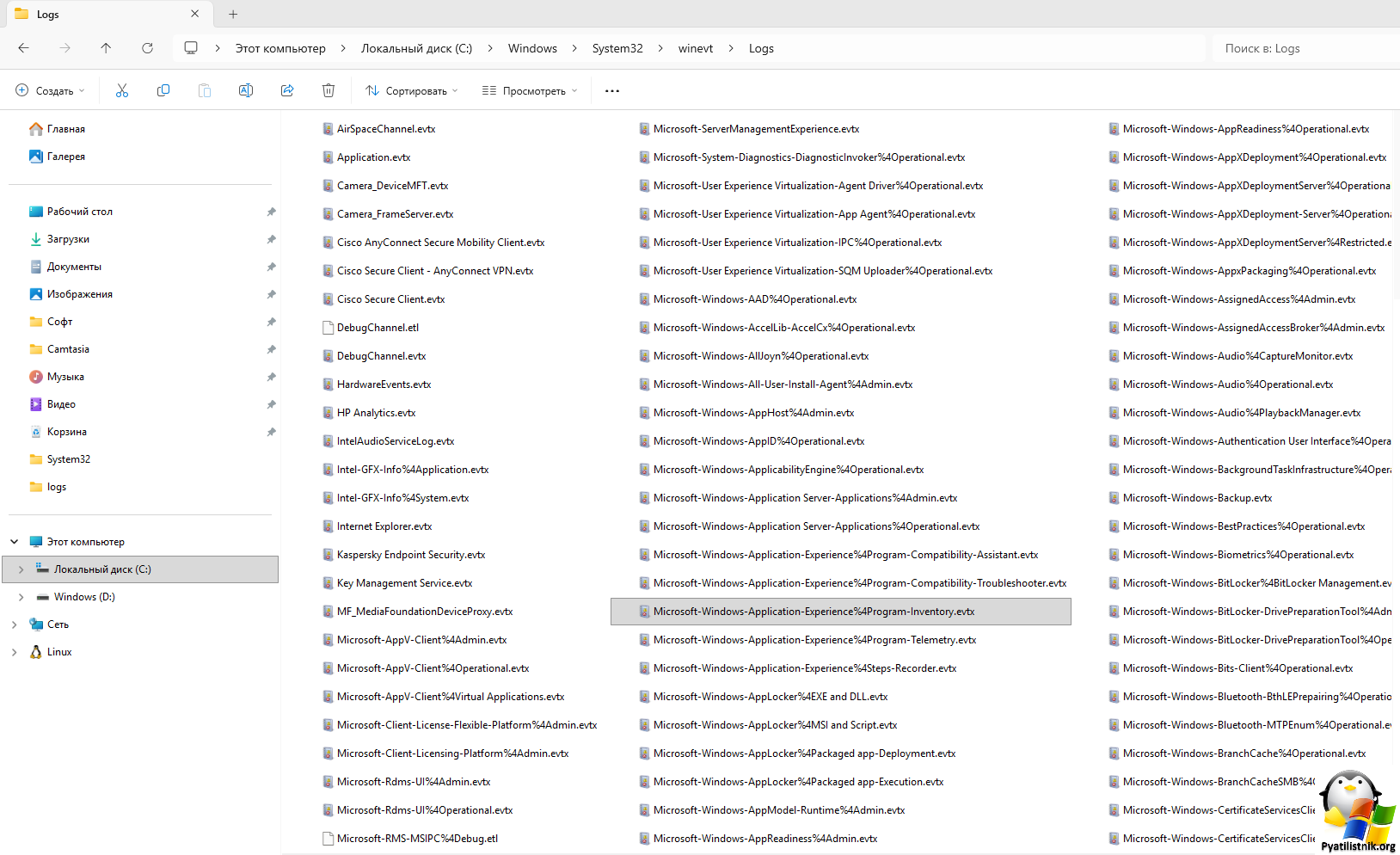Go up one folder with Up arrow
1400x855 pixels.
point(106,48)
